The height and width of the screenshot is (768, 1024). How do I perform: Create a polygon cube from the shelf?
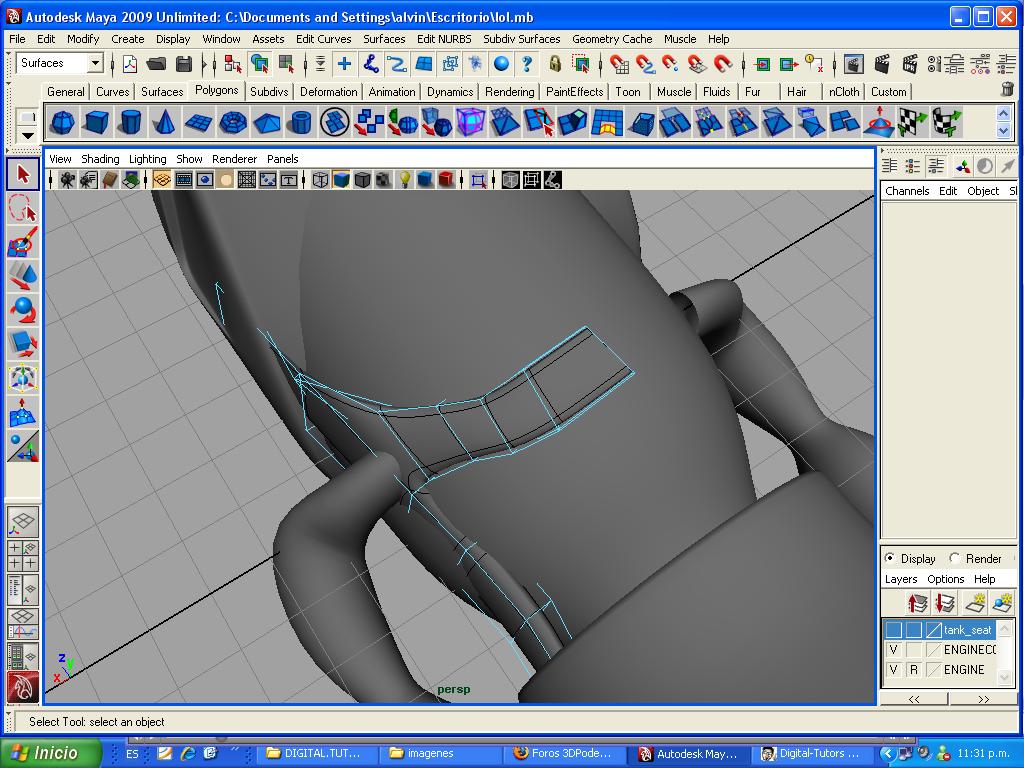click(x=97, y=122)
